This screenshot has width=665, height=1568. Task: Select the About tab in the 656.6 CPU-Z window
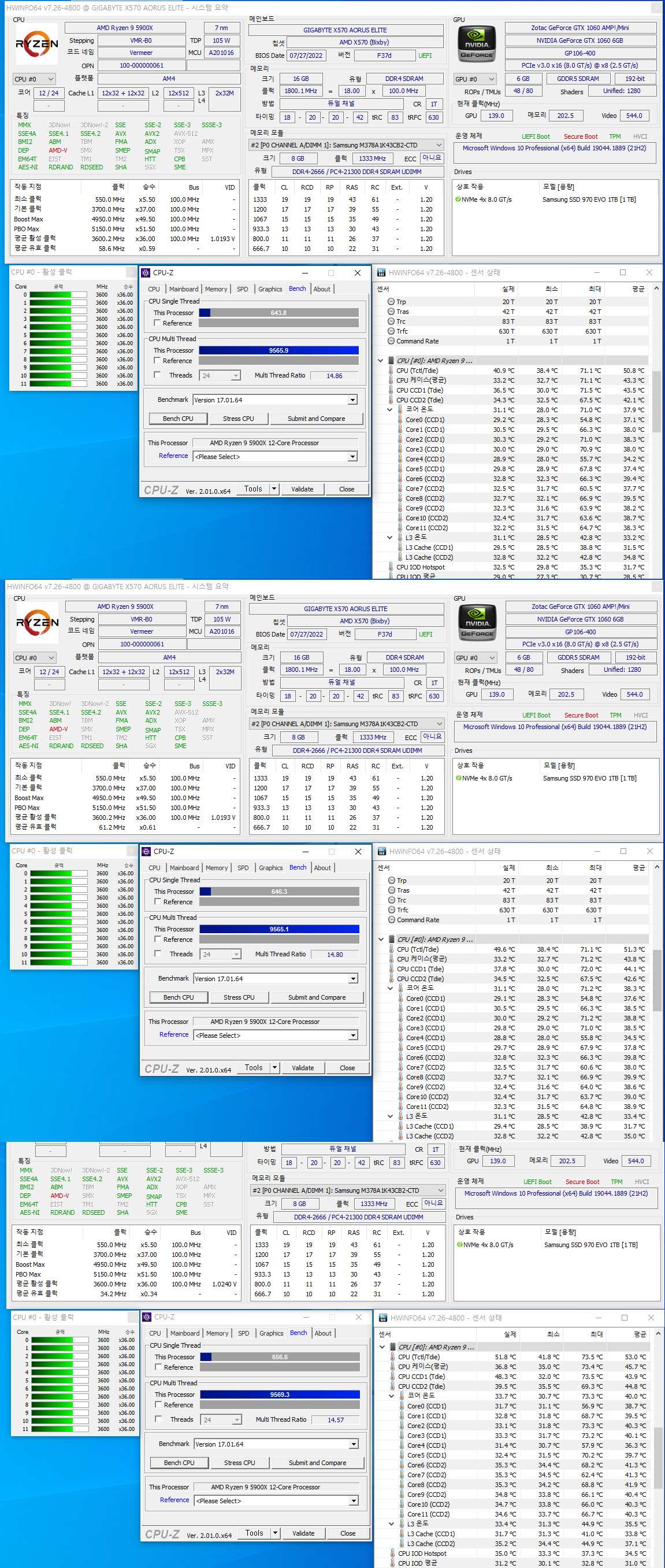tap(323, 1333)
